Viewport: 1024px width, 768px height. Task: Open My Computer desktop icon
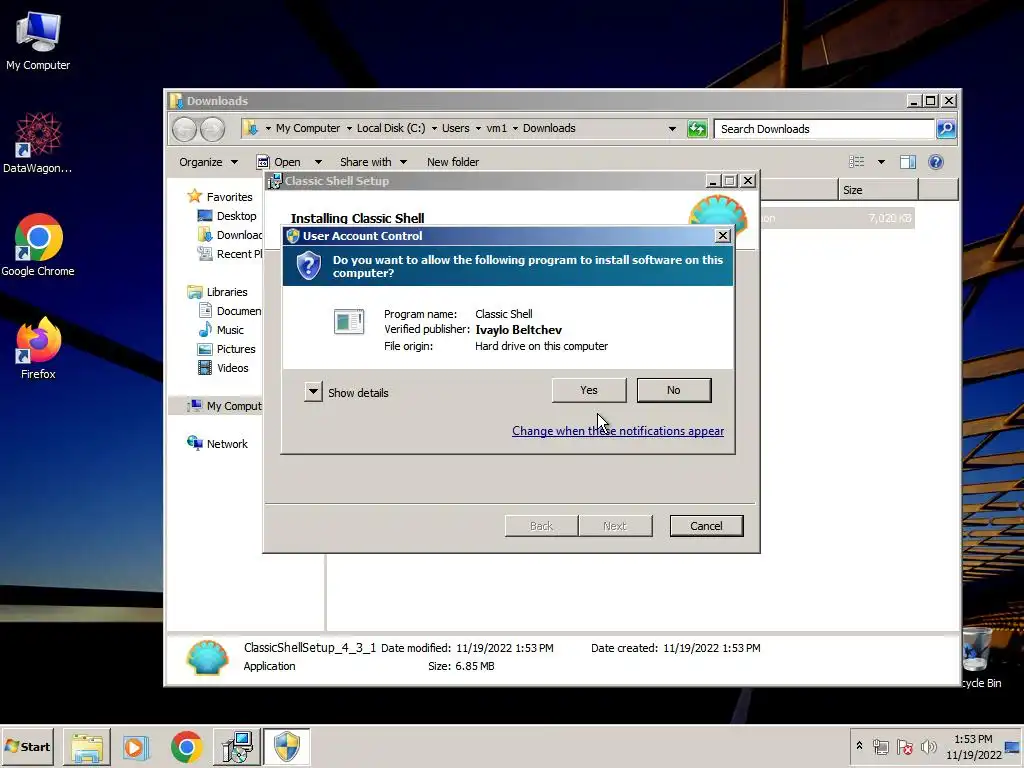pos(38,41)
